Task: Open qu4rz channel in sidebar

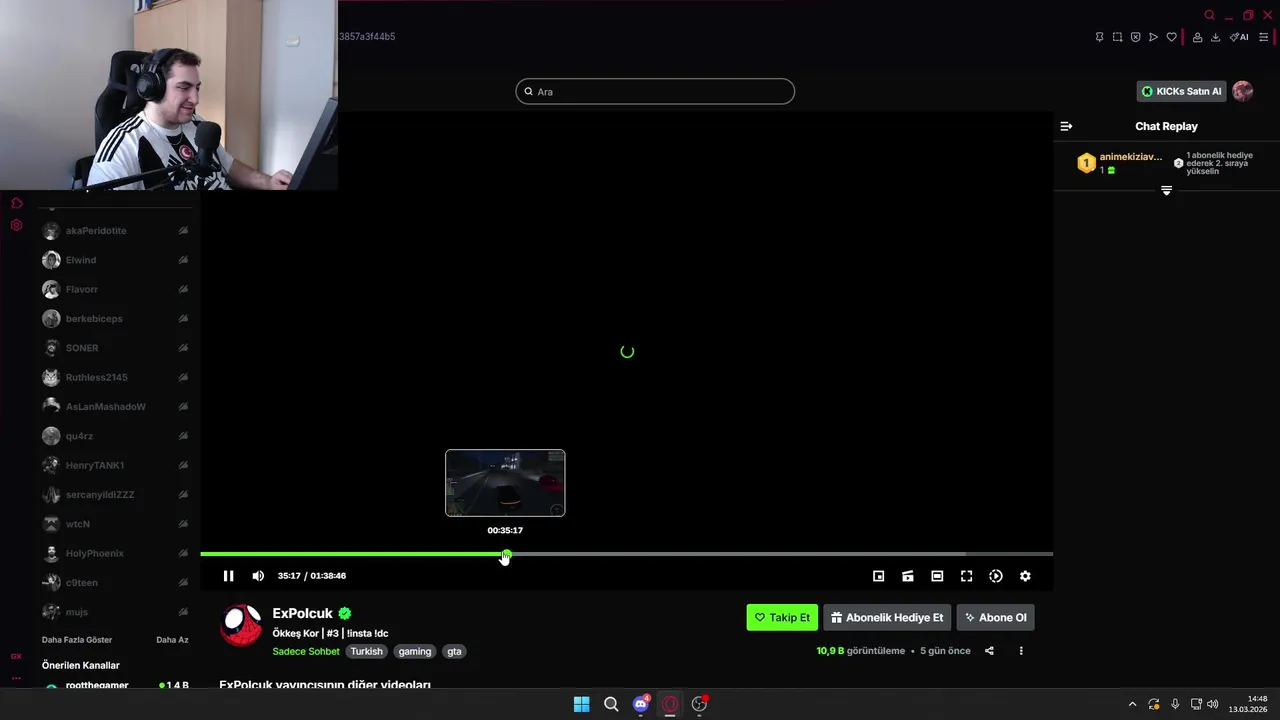Action: click(x=115, y=436)
